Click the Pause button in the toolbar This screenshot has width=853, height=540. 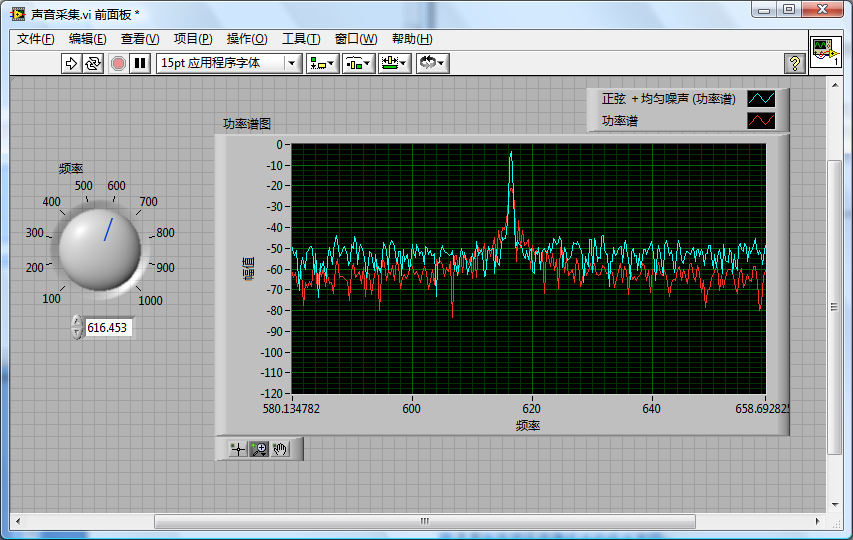coord(140,63)
